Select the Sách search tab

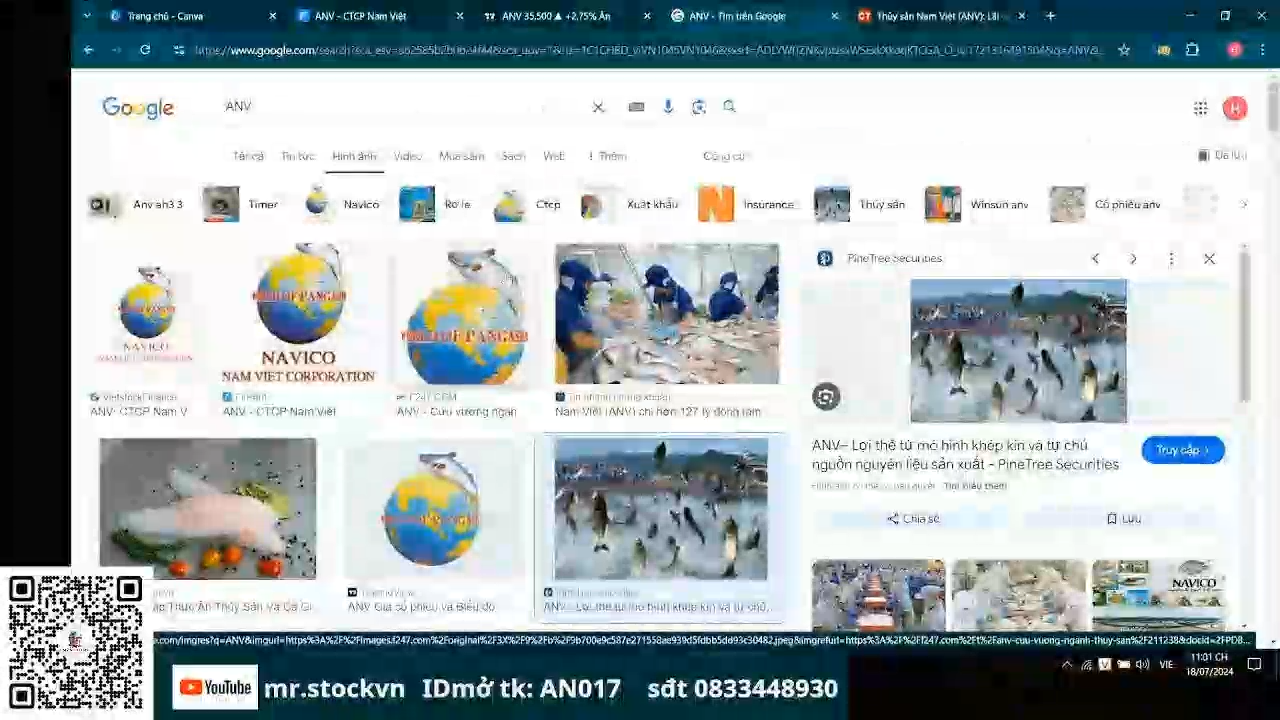coord(514,156)
